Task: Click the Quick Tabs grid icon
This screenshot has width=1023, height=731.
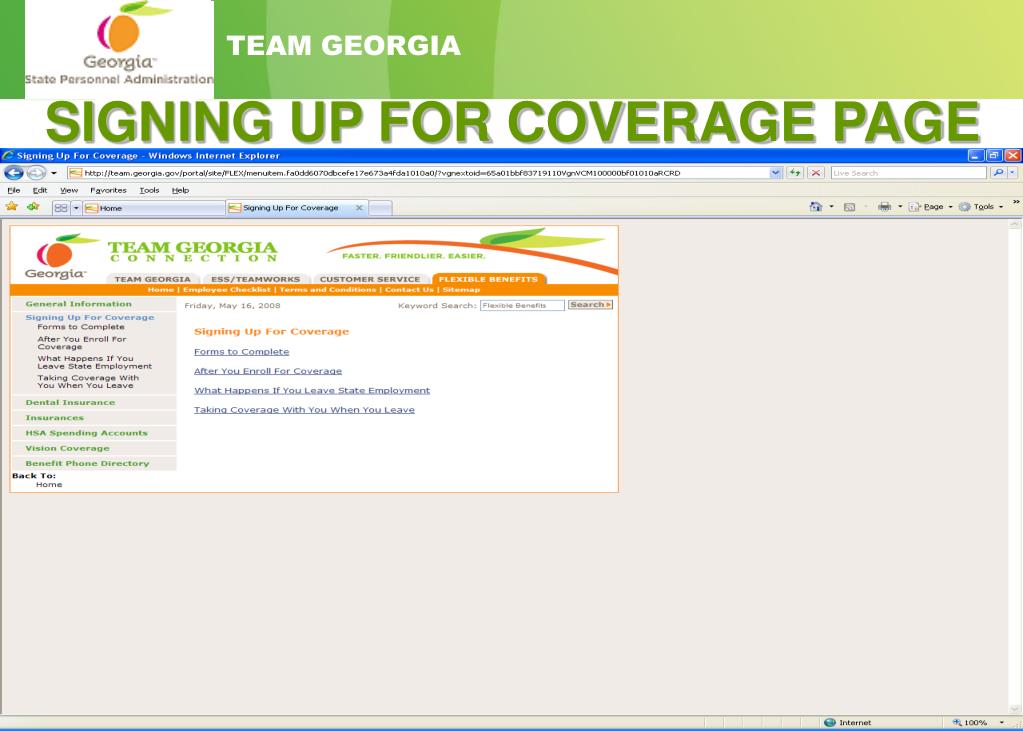Action: [61, 208]
